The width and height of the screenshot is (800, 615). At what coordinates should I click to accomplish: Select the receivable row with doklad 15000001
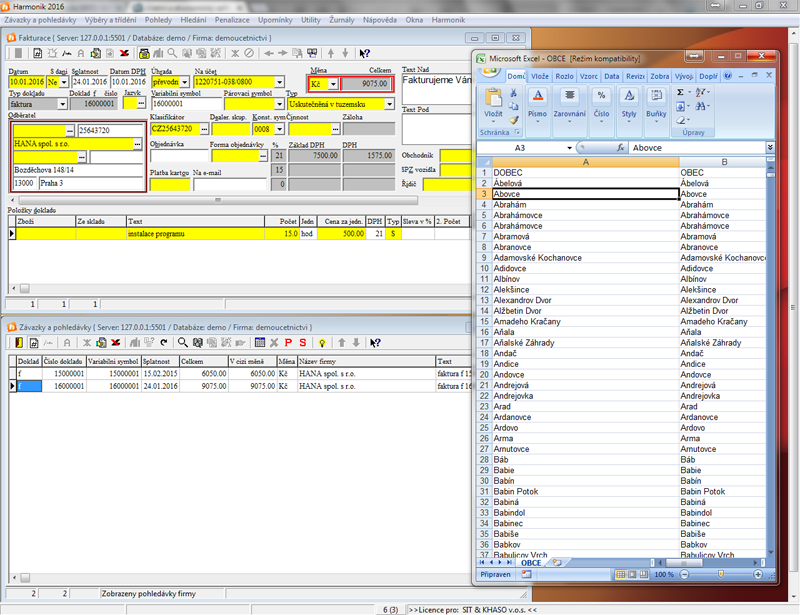coord(240,374)
